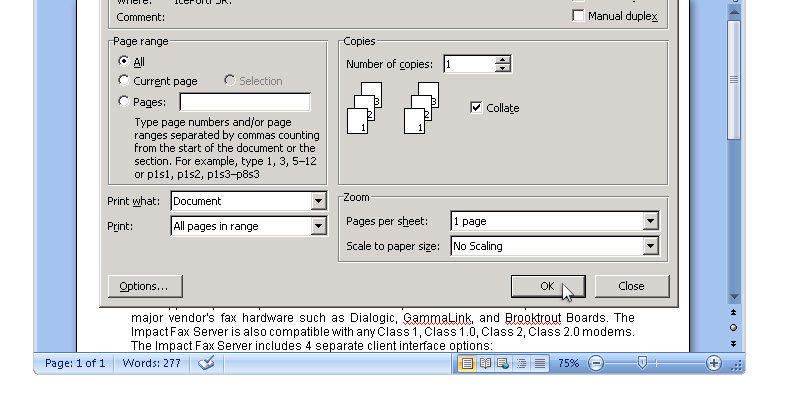Switch to Outline view
Image resolution: width=800 pixels, height=400 pixels.
[521, 364]
